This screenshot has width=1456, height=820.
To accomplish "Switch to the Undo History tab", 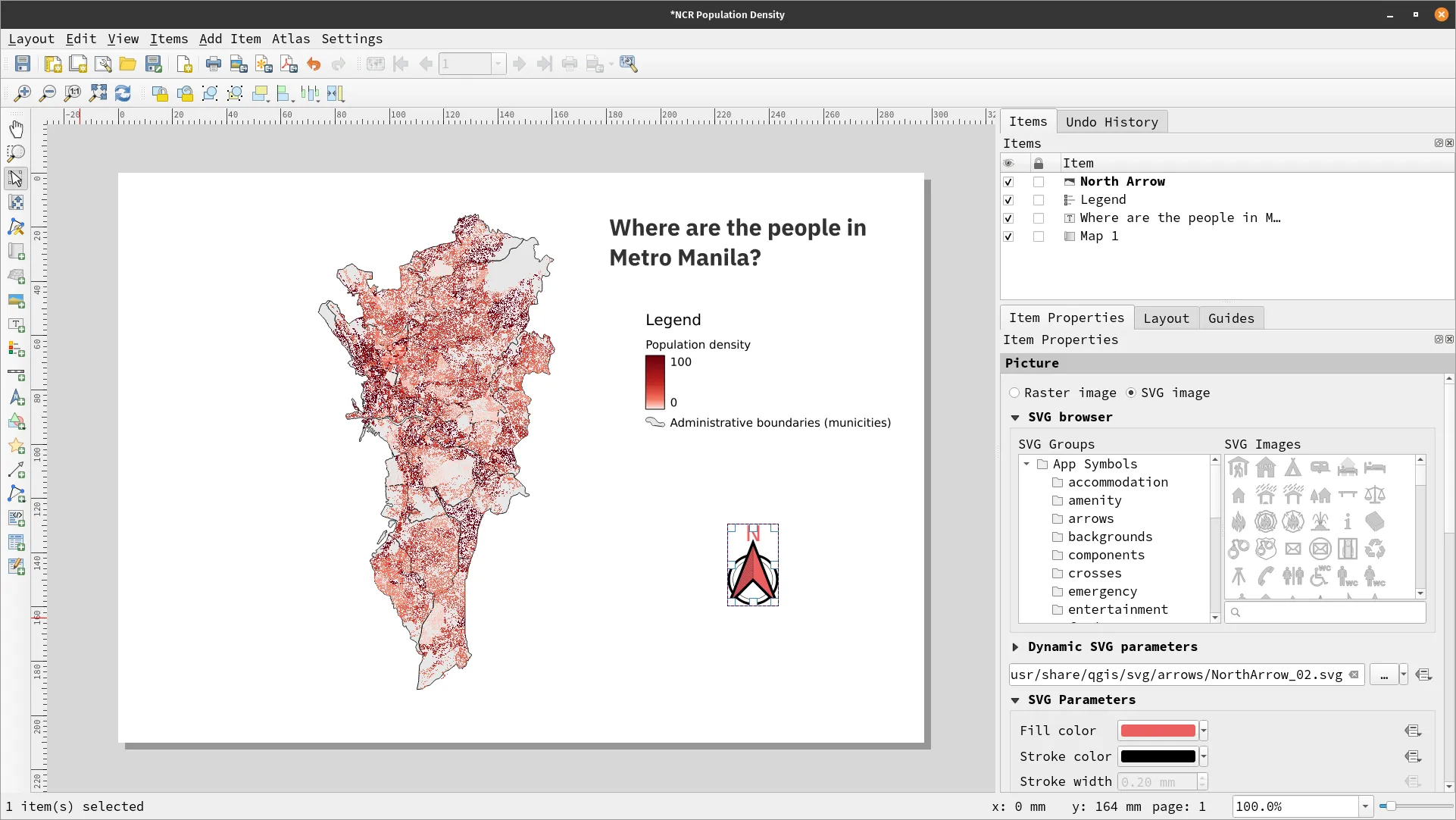I will point(1111,122).
